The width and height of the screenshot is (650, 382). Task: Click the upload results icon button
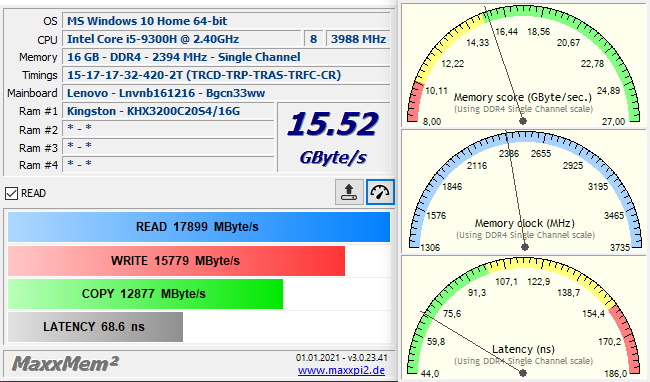[x=349, y=192]
